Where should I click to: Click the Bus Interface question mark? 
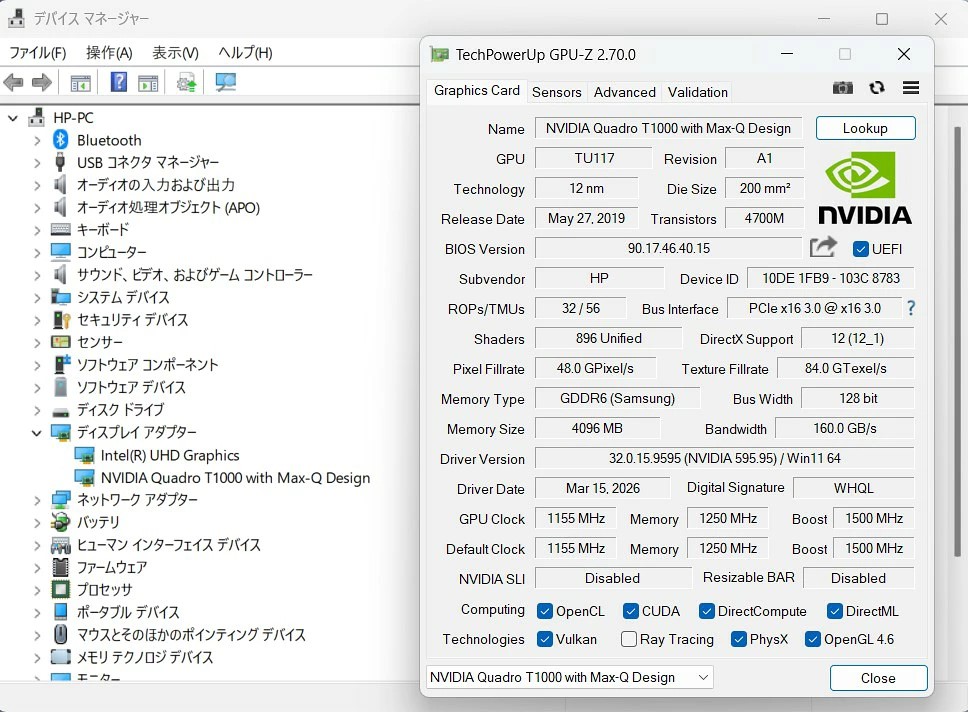tap(911, 308)
